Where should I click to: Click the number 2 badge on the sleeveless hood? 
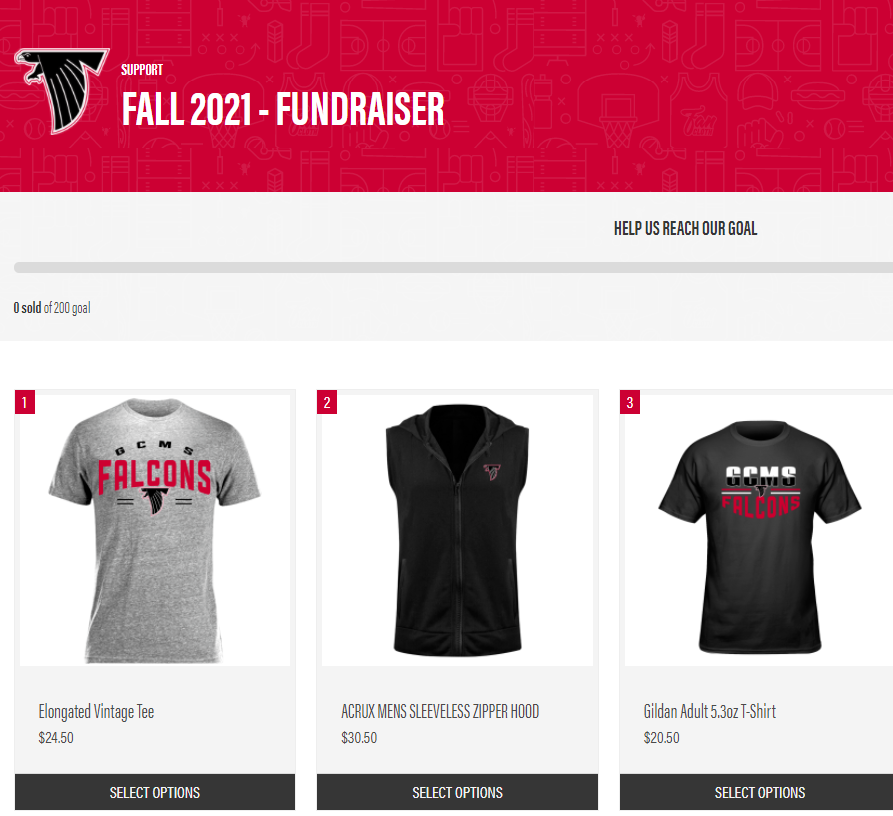[327, 402]
